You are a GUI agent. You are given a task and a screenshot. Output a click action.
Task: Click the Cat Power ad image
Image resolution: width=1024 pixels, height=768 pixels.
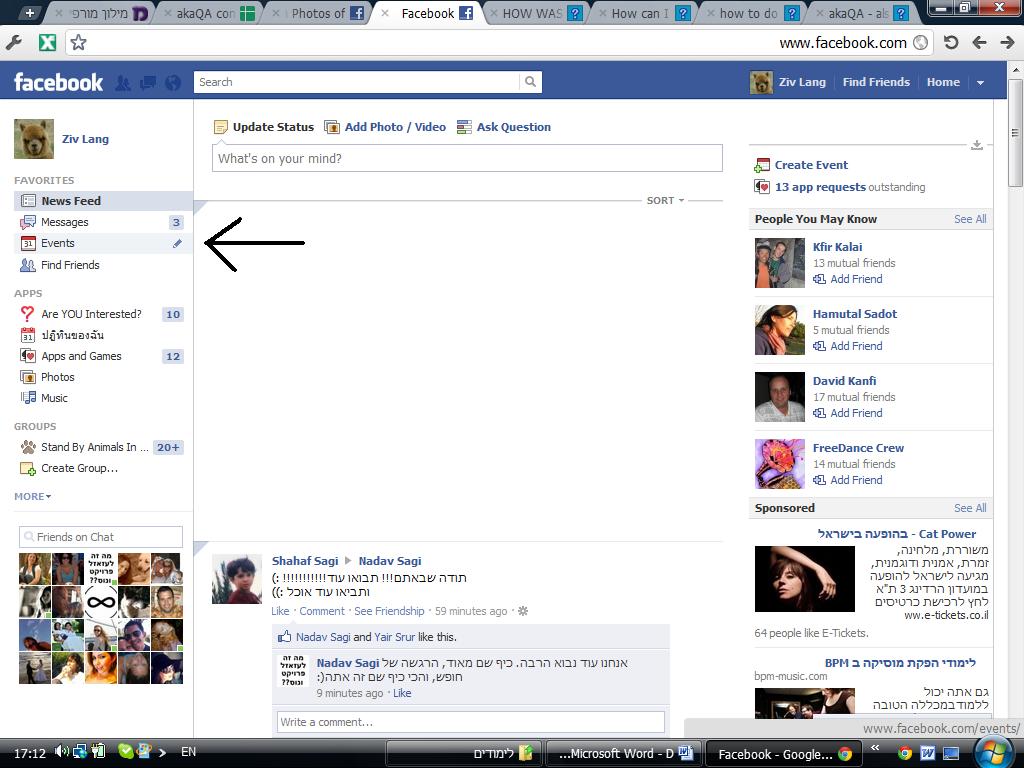click(805, 579)
